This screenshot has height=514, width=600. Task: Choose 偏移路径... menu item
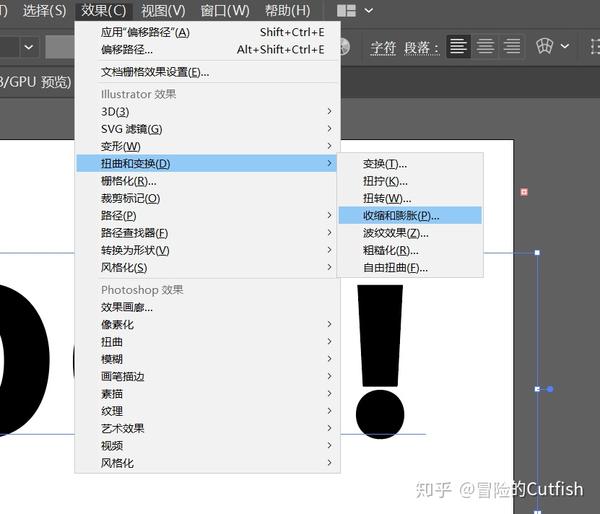(208, 49)
